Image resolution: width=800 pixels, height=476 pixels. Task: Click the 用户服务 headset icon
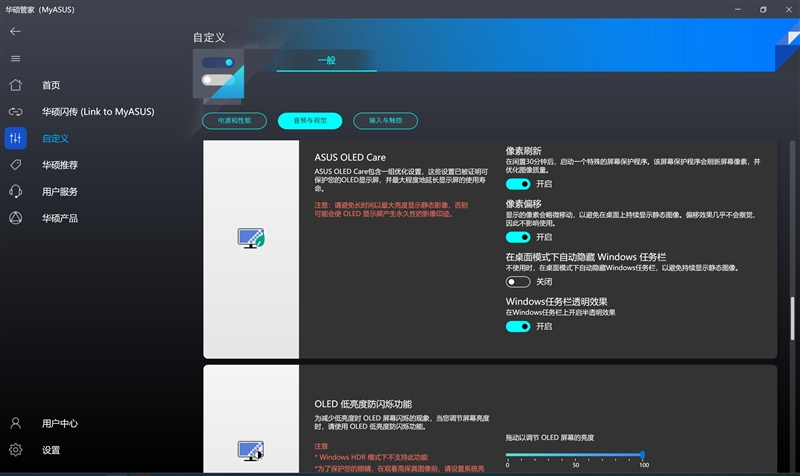click(15, 191)
